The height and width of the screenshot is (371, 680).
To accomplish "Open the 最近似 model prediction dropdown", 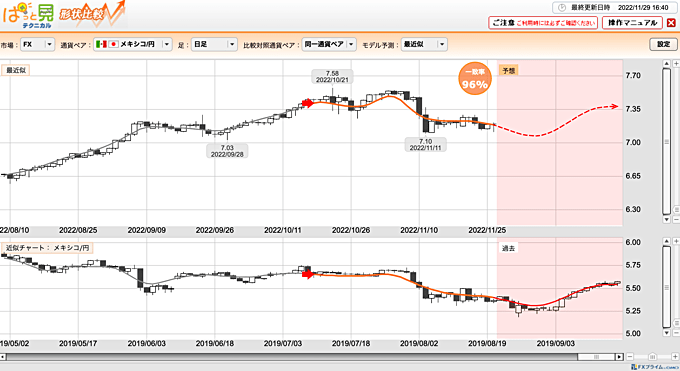I will (423, 44).
